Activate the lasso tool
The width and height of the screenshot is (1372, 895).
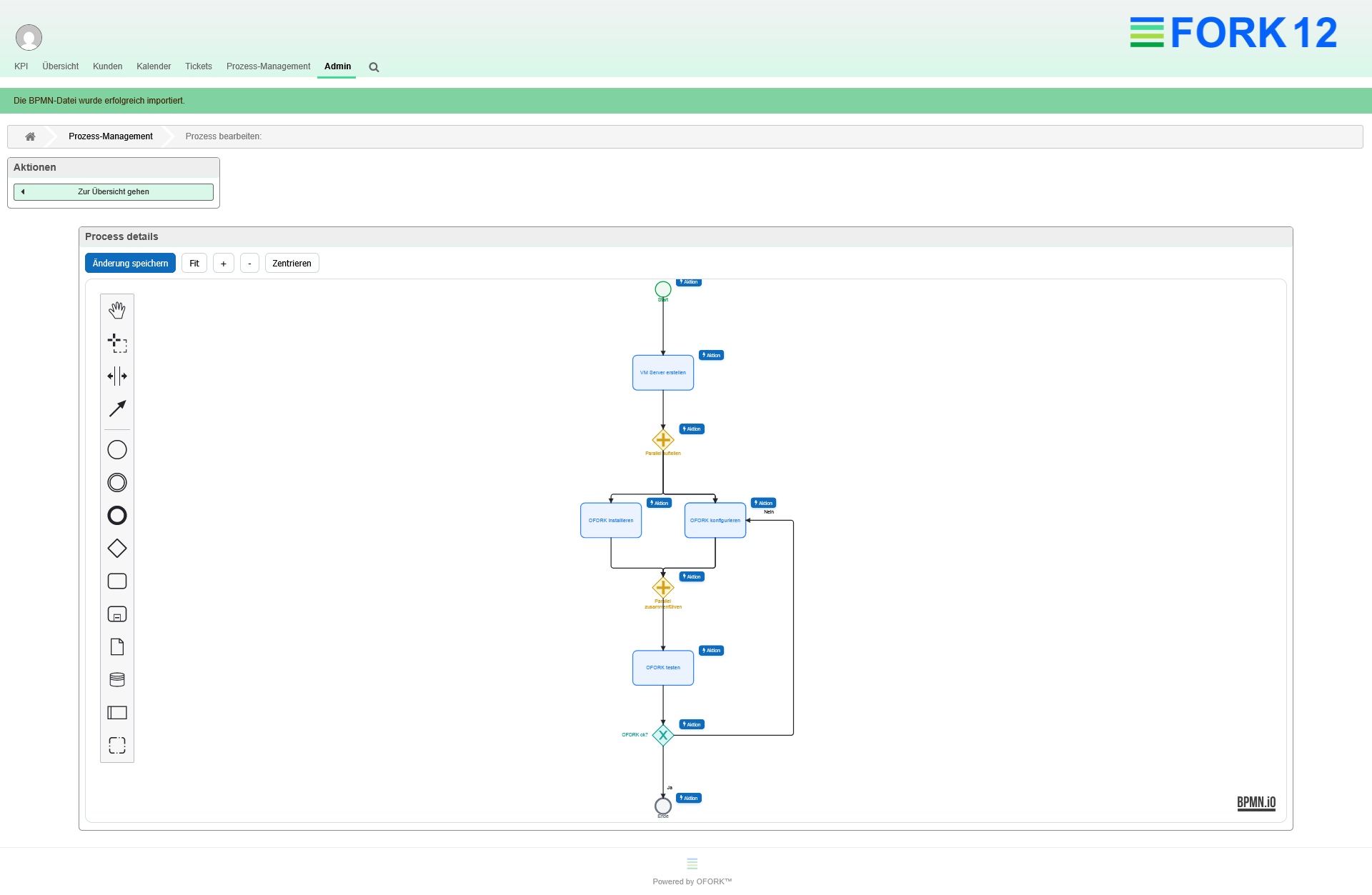(x=116, y=343)
